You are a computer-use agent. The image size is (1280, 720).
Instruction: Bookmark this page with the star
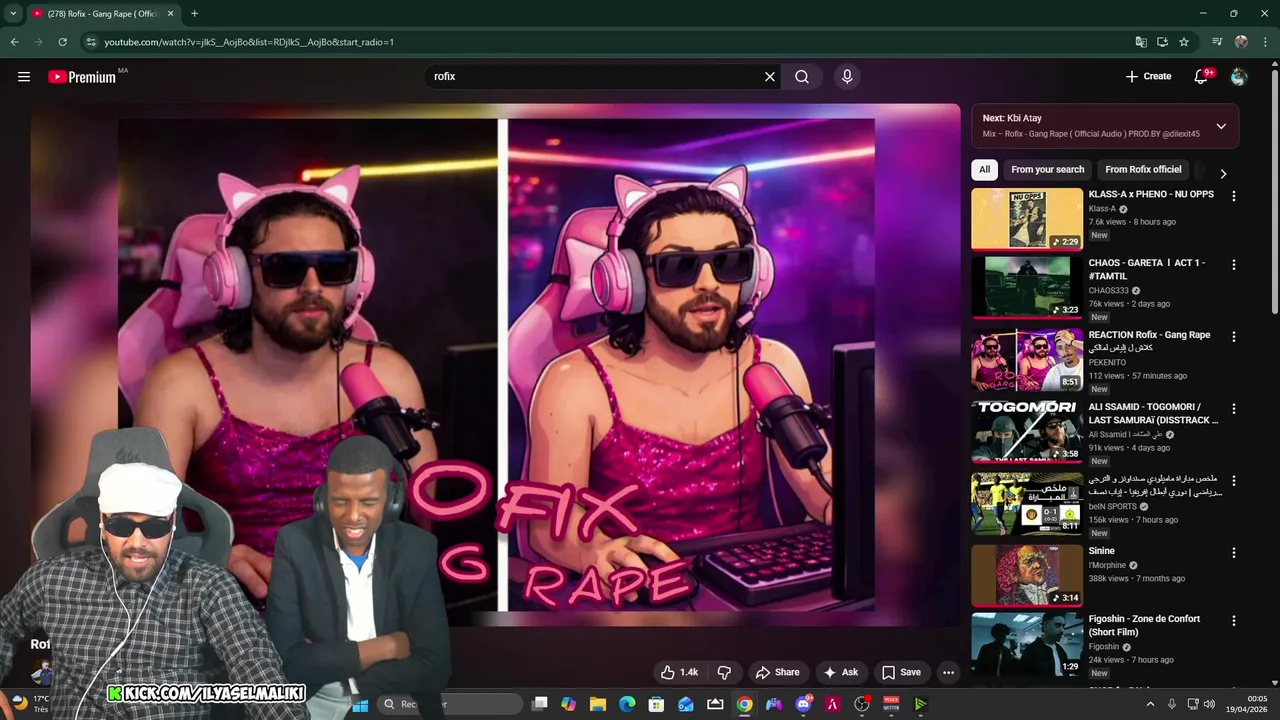tap(1184, 42)
